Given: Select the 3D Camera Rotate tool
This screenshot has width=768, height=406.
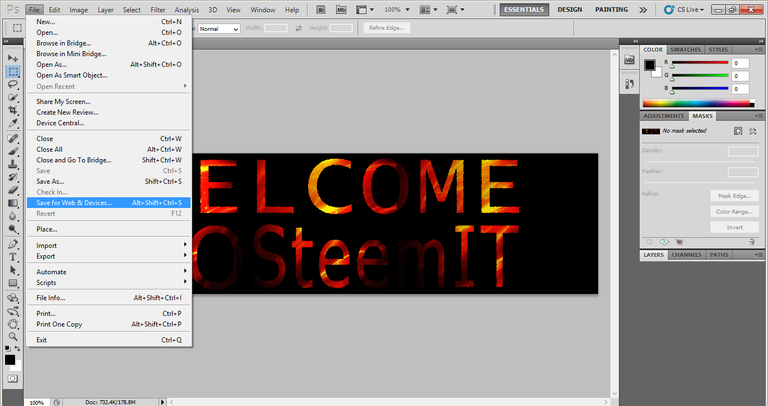Looking at the screenshot, I should click(x=13, y=311).
